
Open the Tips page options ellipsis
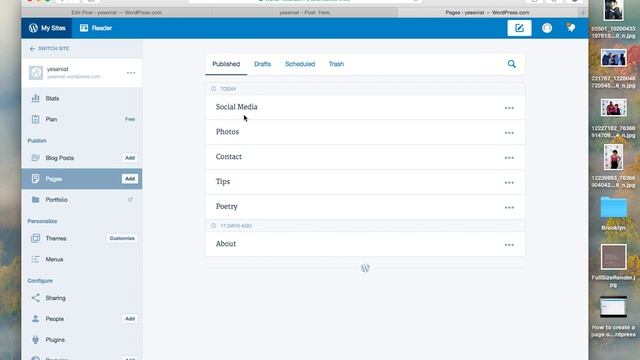(509, 183)
